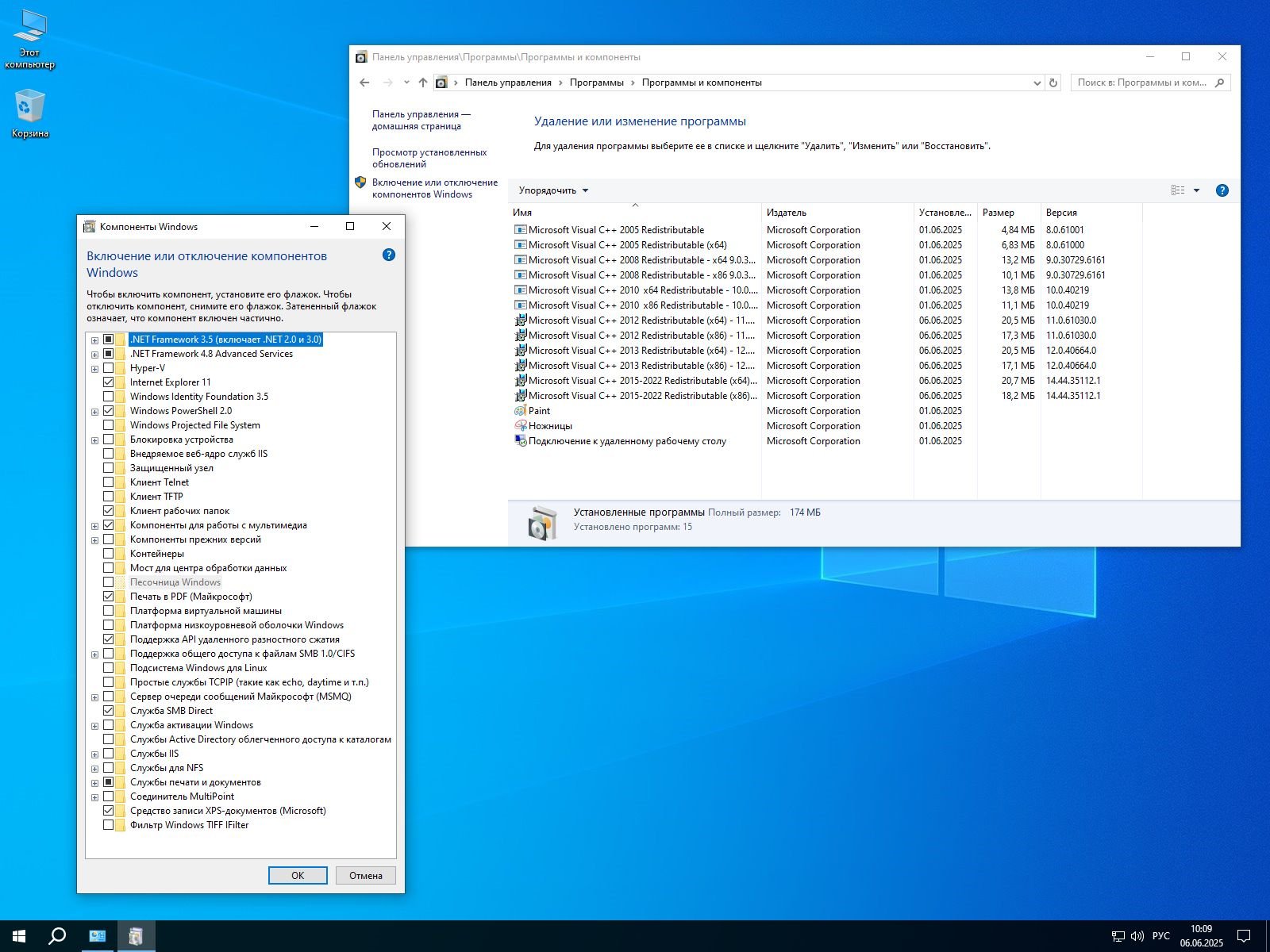This screenshot has height=952, width=1270.
Task: Click Панель управления breadcrumb in address bar
Action: point(508,83)
